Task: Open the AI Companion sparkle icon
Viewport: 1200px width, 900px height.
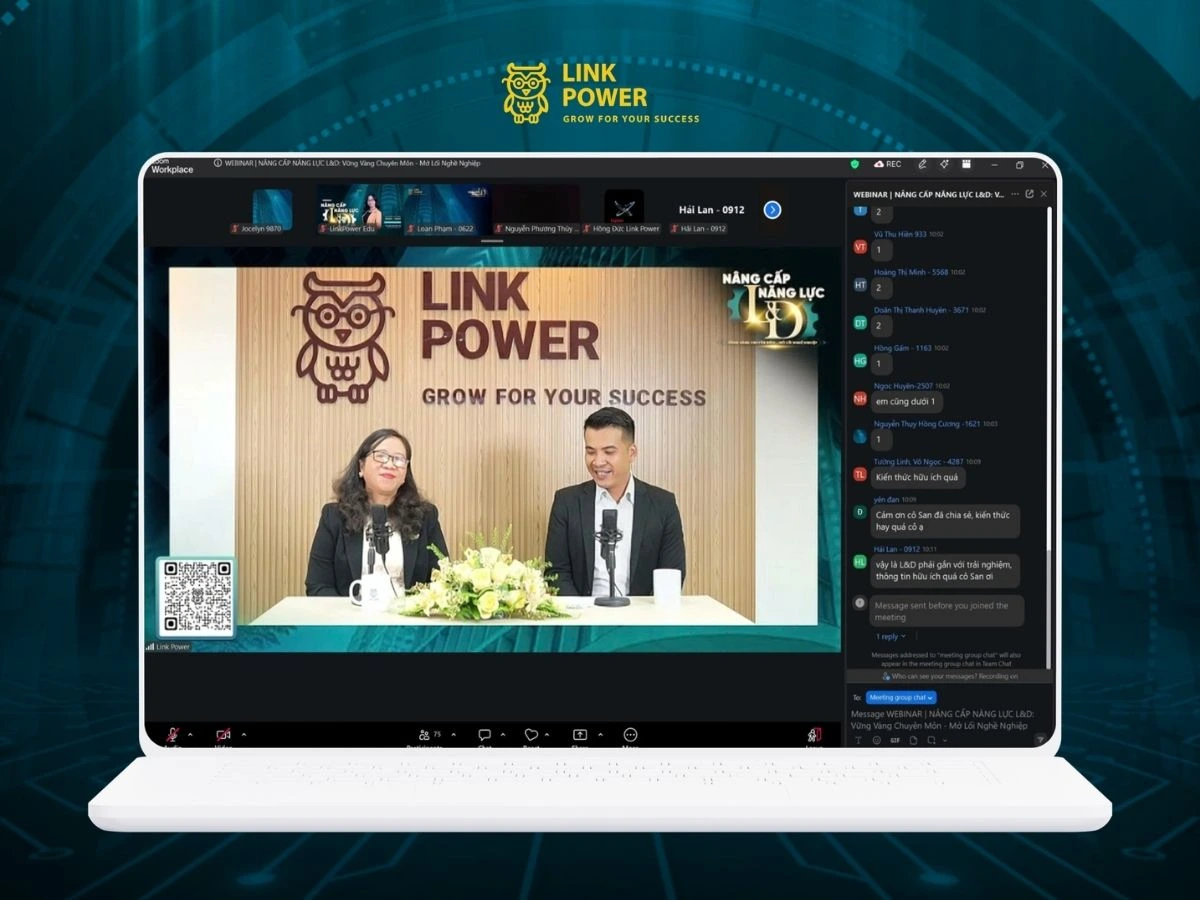Action: point(945,164)
